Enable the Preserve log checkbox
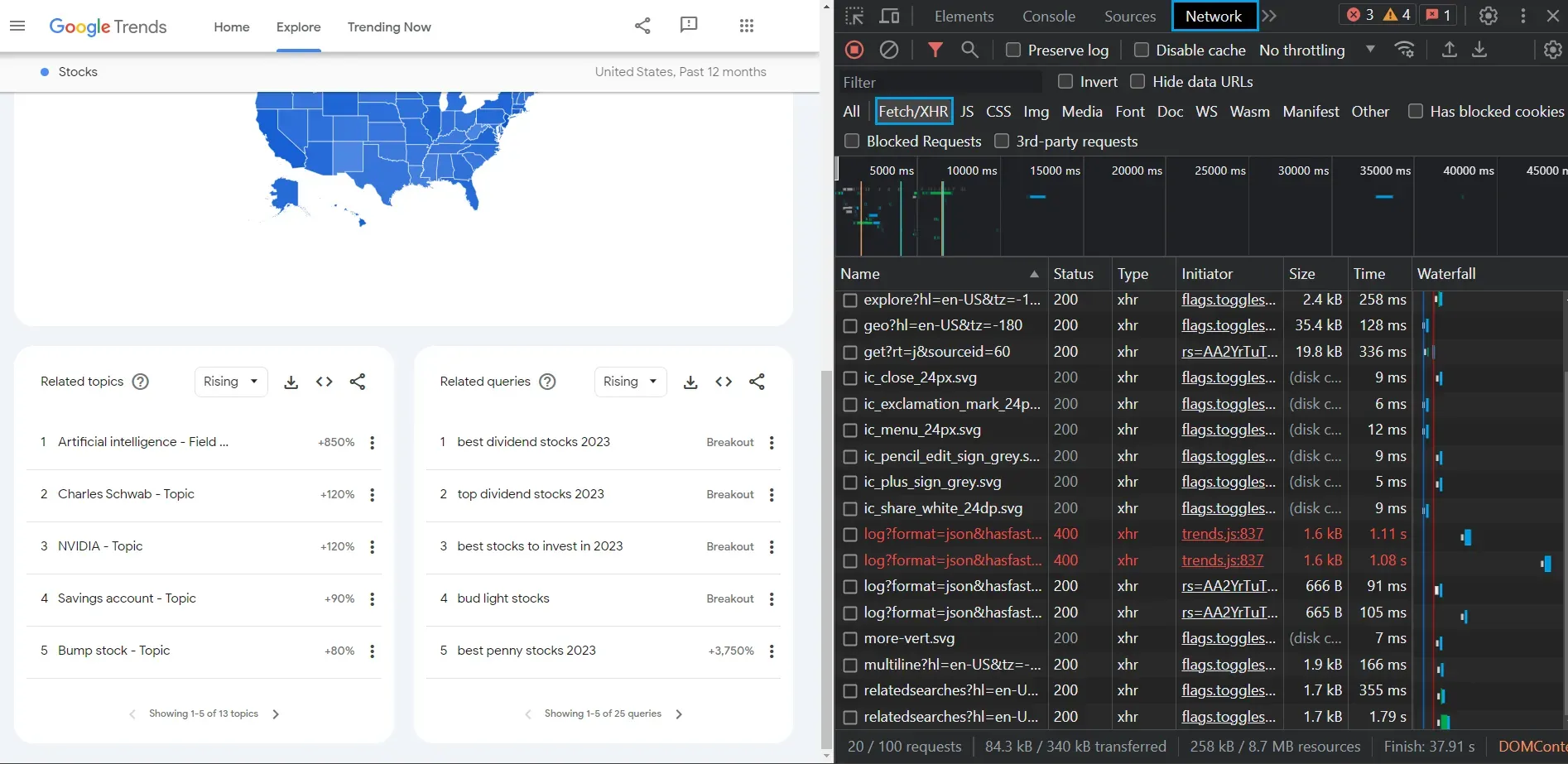1568x764 pixels. [1012, 50]
